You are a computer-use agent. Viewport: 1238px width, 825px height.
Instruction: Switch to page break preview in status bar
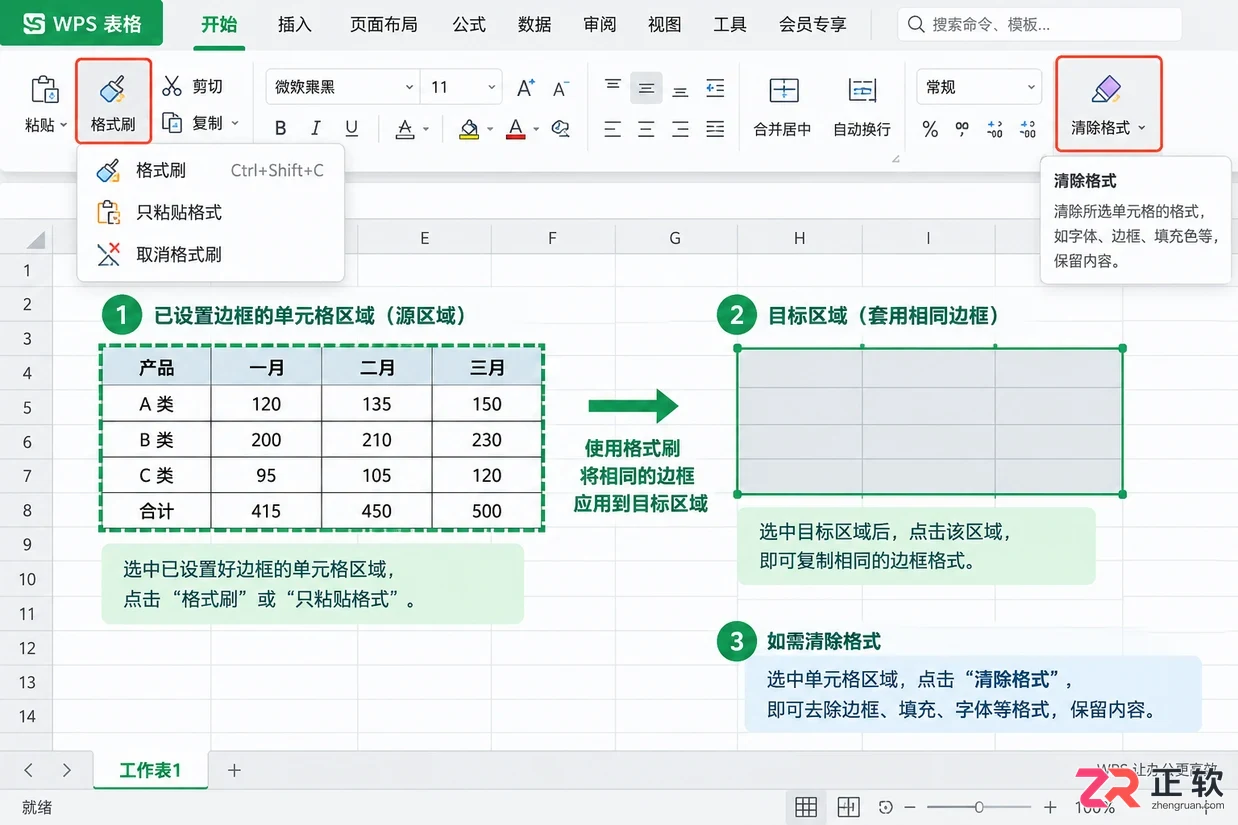(x=849, y=807)
